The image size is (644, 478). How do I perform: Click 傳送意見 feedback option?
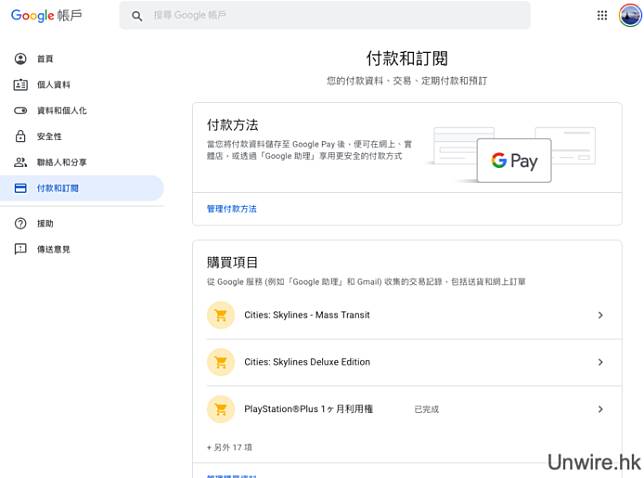click(53, 249)
